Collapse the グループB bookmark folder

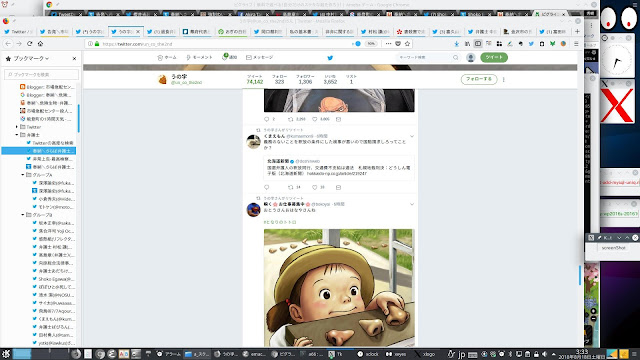[x=23, y=215]
